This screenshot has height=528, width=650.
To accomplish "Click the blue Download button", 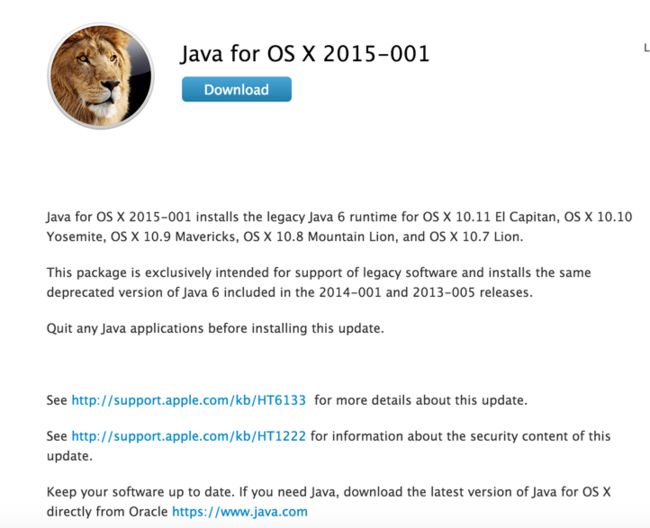I will pos(237,89).
